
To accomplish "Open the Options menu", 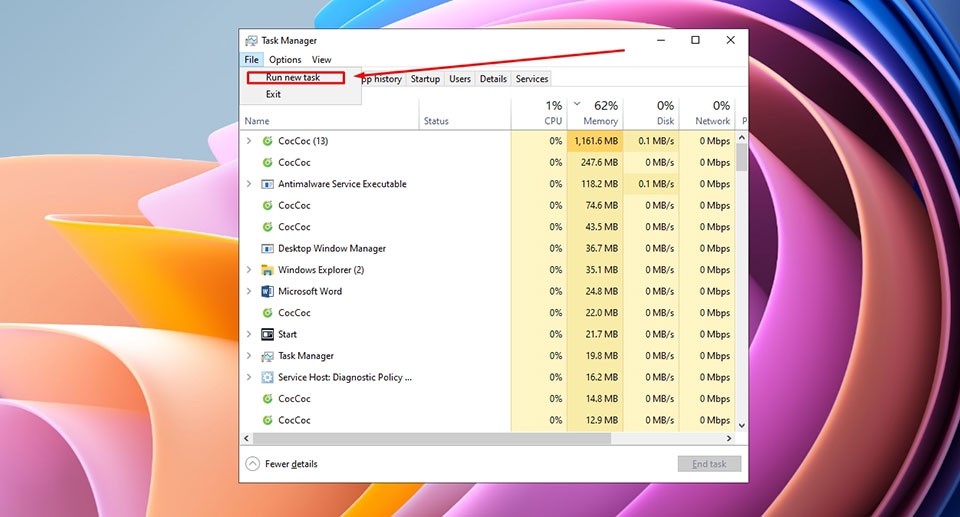I will (x=285, y=59).
